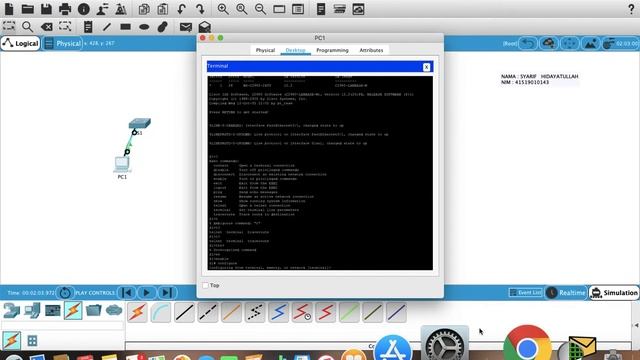Screen dimensions: 640x360
Task: Paste from main toolbar
Action: tap(162, 9)
